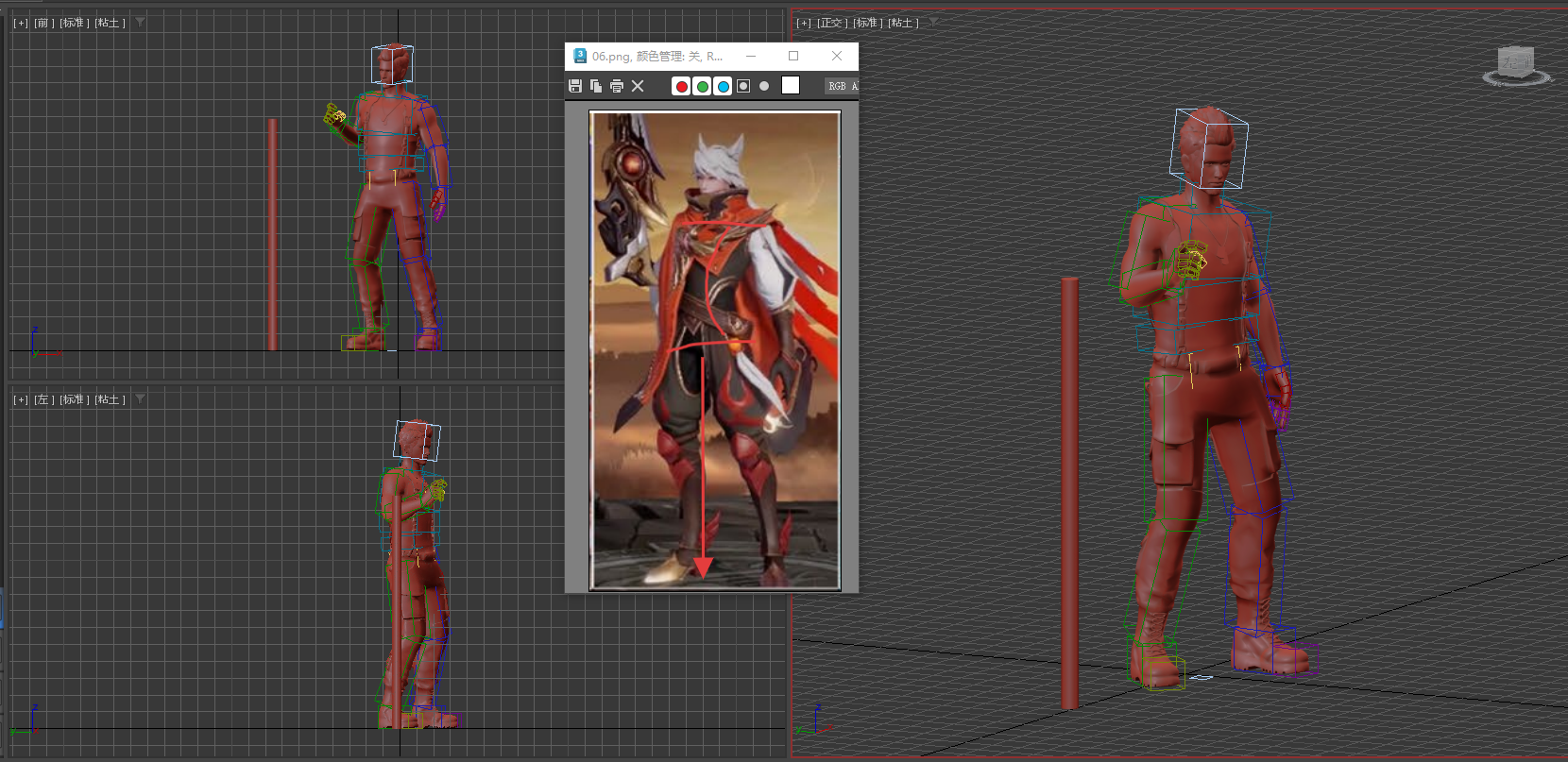This screenshot has height=762, width=1568.
Task: Click the white color swatch in viewer
Action: click(791, 86)
